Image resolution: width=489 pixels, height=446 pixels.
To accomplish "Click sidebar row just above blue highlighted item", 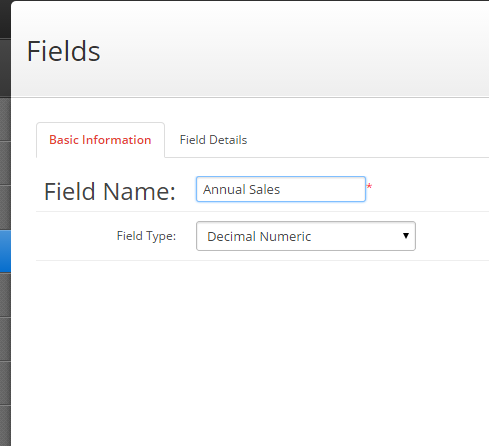I will [x=5, y=208].
